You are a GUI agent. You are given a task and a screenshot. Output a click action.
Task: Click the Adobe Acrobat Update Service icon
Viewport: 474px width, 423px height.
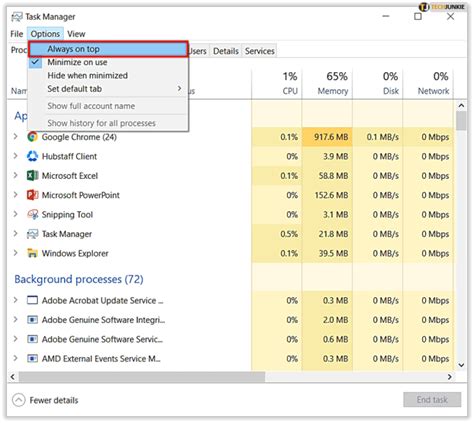pyautogui.click(x=32, y=300)
